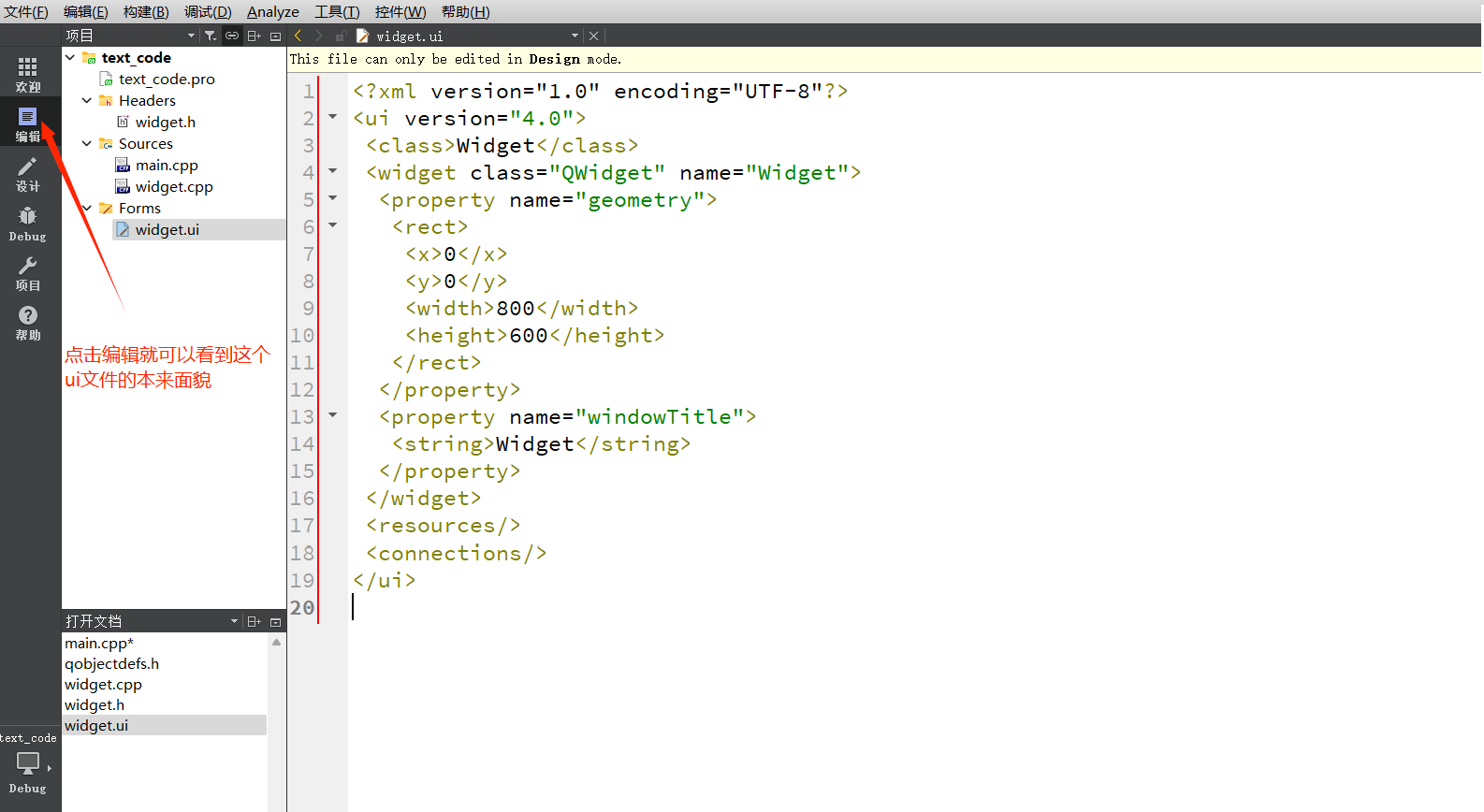Close the widget.ui document
The height and width of the screenshot is (812, 1484).
(593, 36)
